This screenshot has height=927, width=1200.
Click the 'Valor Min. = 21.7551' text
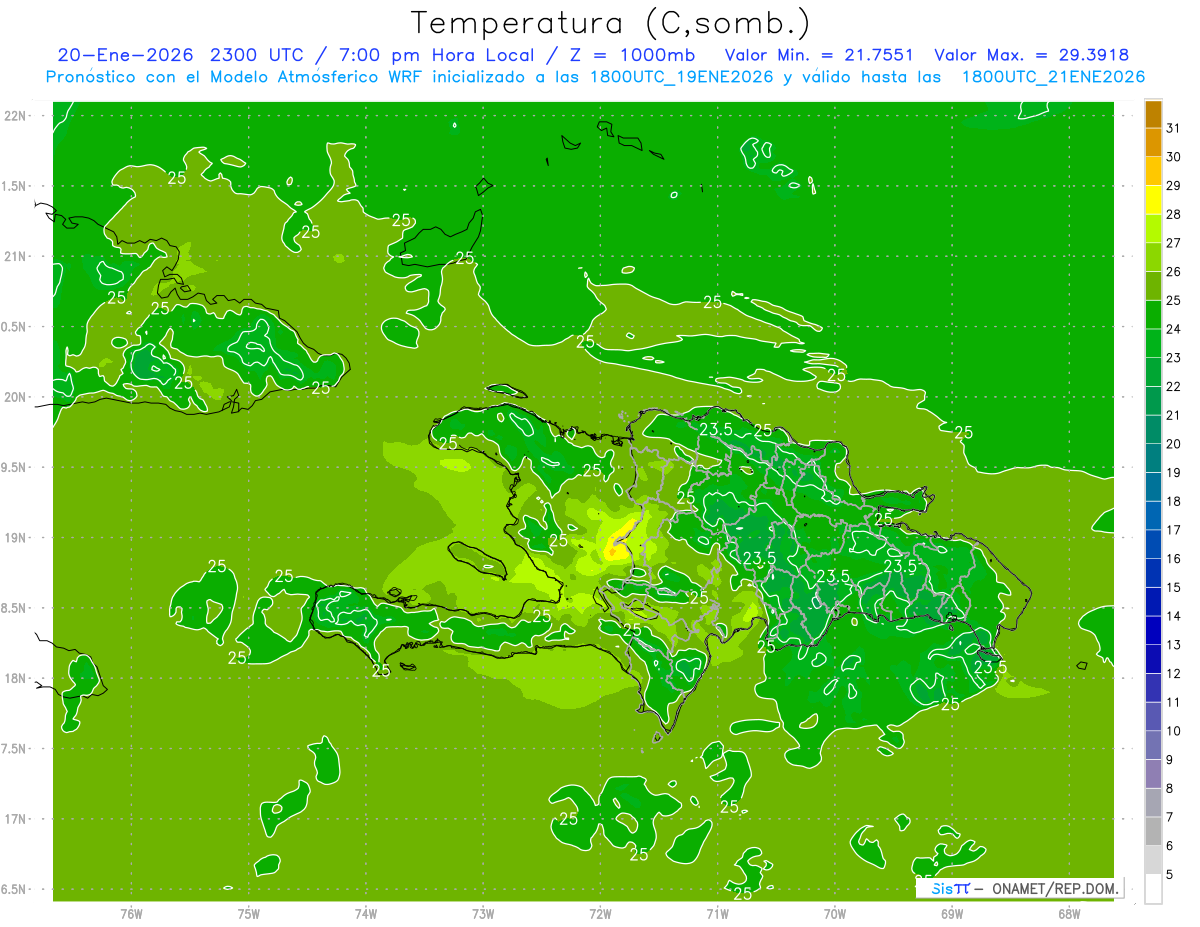click(x=819, y=54)
